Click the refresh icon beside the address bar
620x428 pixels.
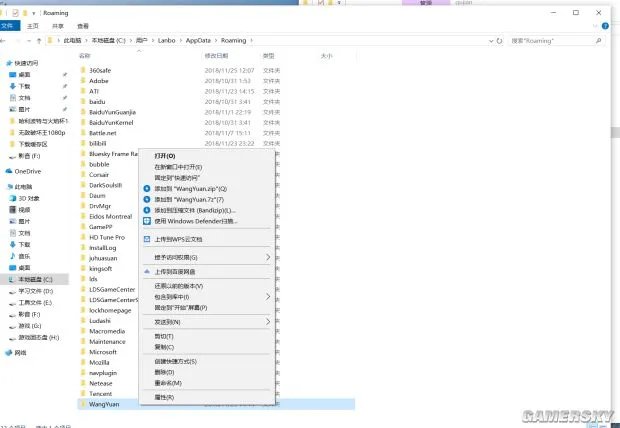(x=500, y=41)
